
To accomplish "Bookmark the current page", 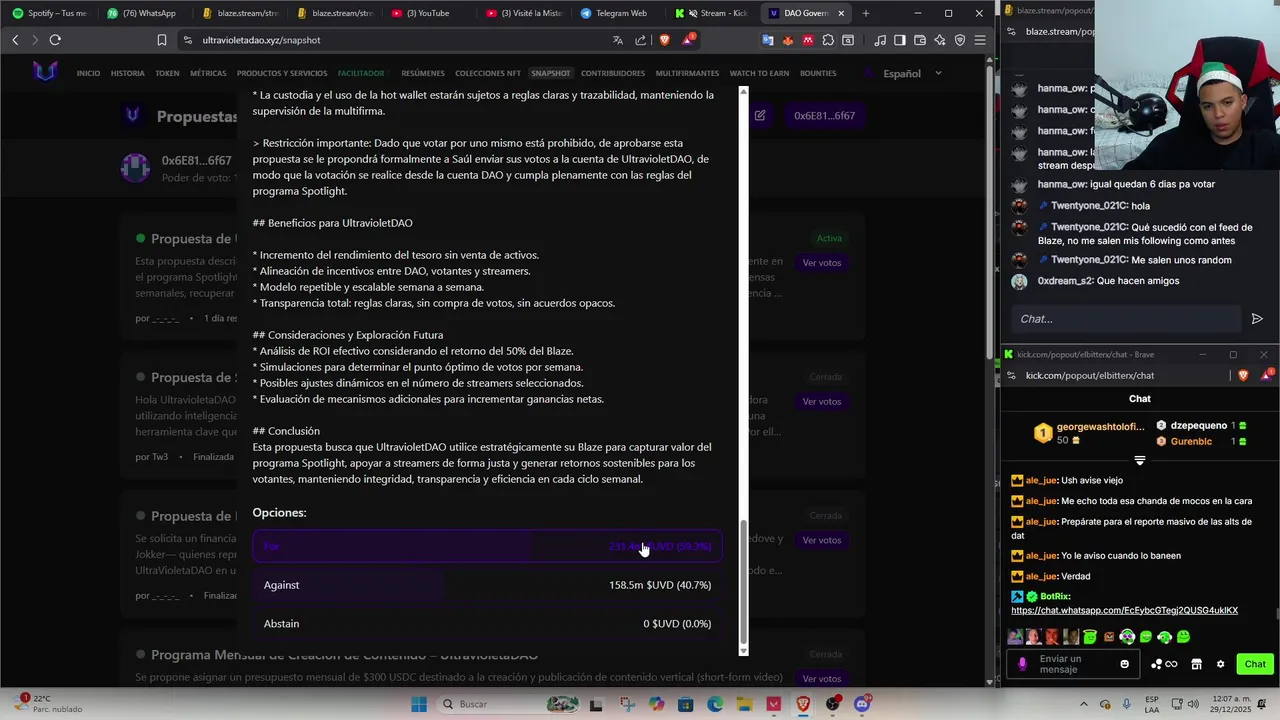I will pos(162,40).
